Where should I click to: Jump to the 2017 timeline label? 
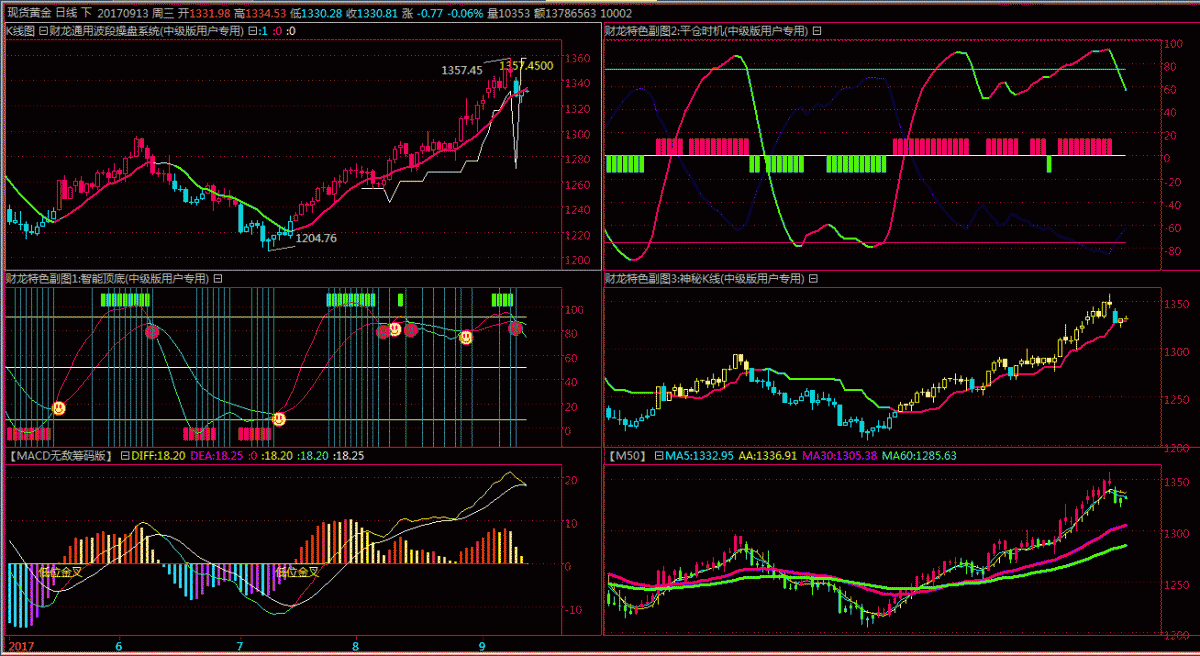point(22,645)
